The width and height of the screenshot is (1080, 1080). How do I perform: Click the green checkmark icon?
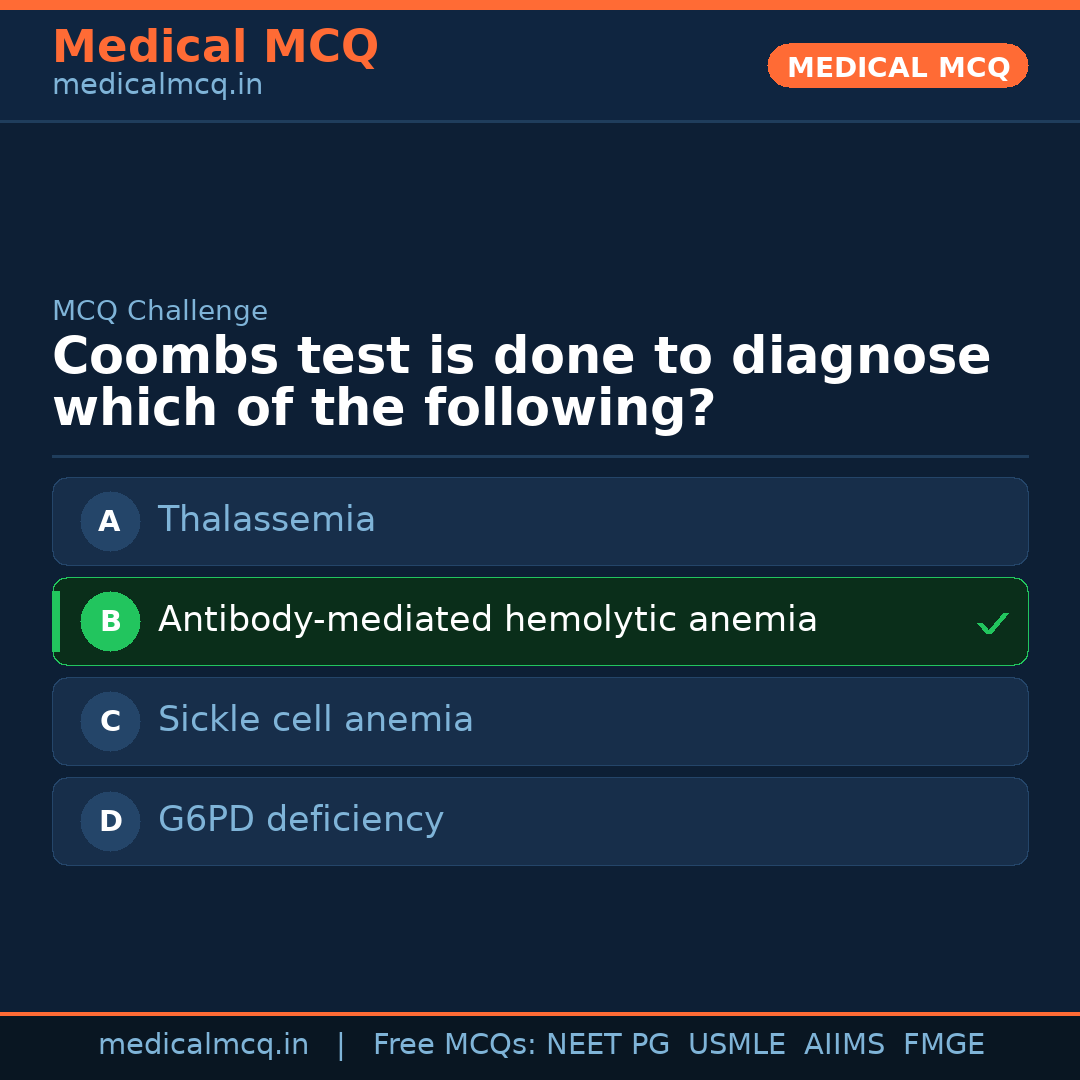point(992,623)
